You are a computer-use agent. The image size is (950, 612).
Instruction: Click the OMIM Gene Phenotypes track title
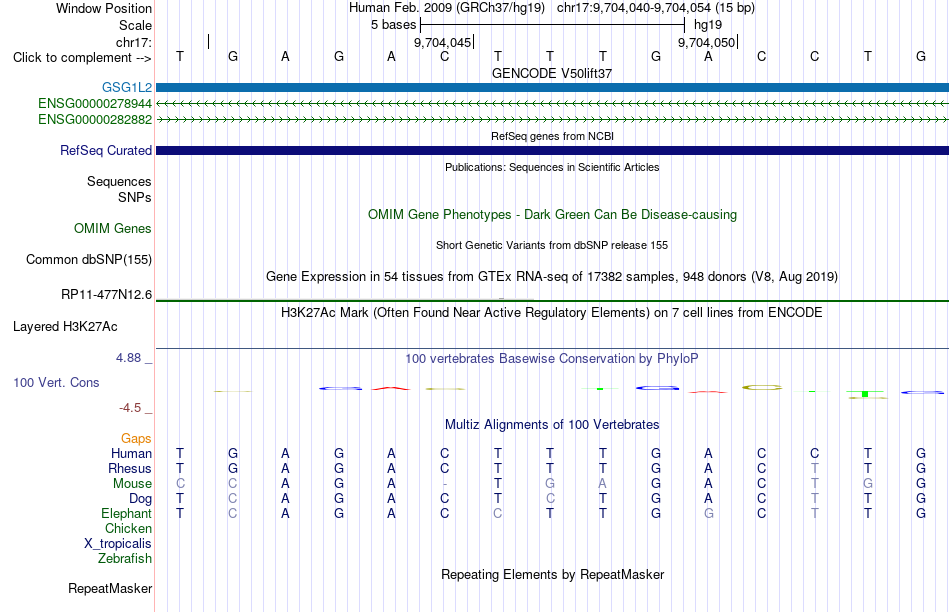point(552,215)
